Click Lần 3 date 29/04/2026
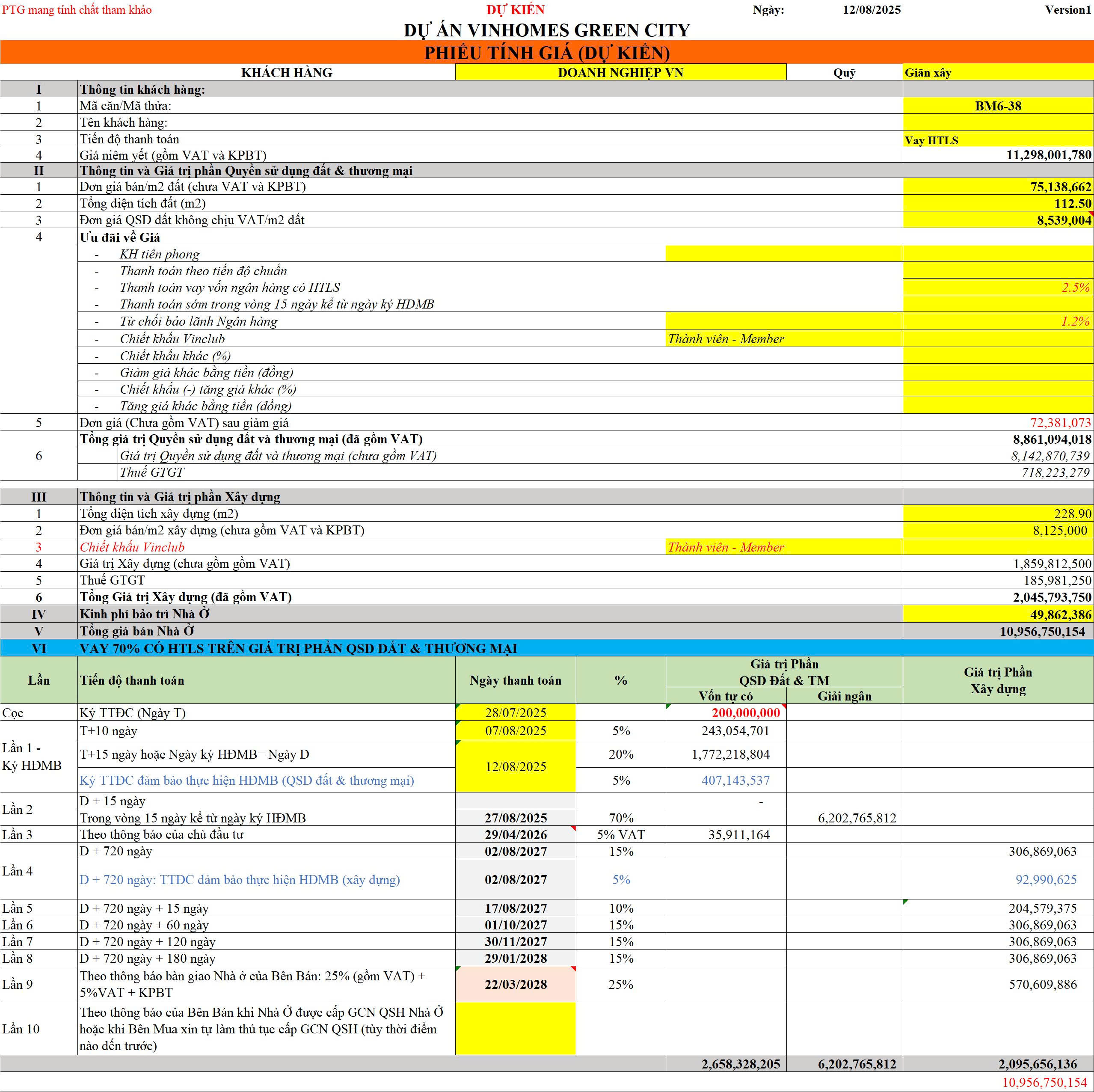The image size is (1094, 1092). pos(515,834)
